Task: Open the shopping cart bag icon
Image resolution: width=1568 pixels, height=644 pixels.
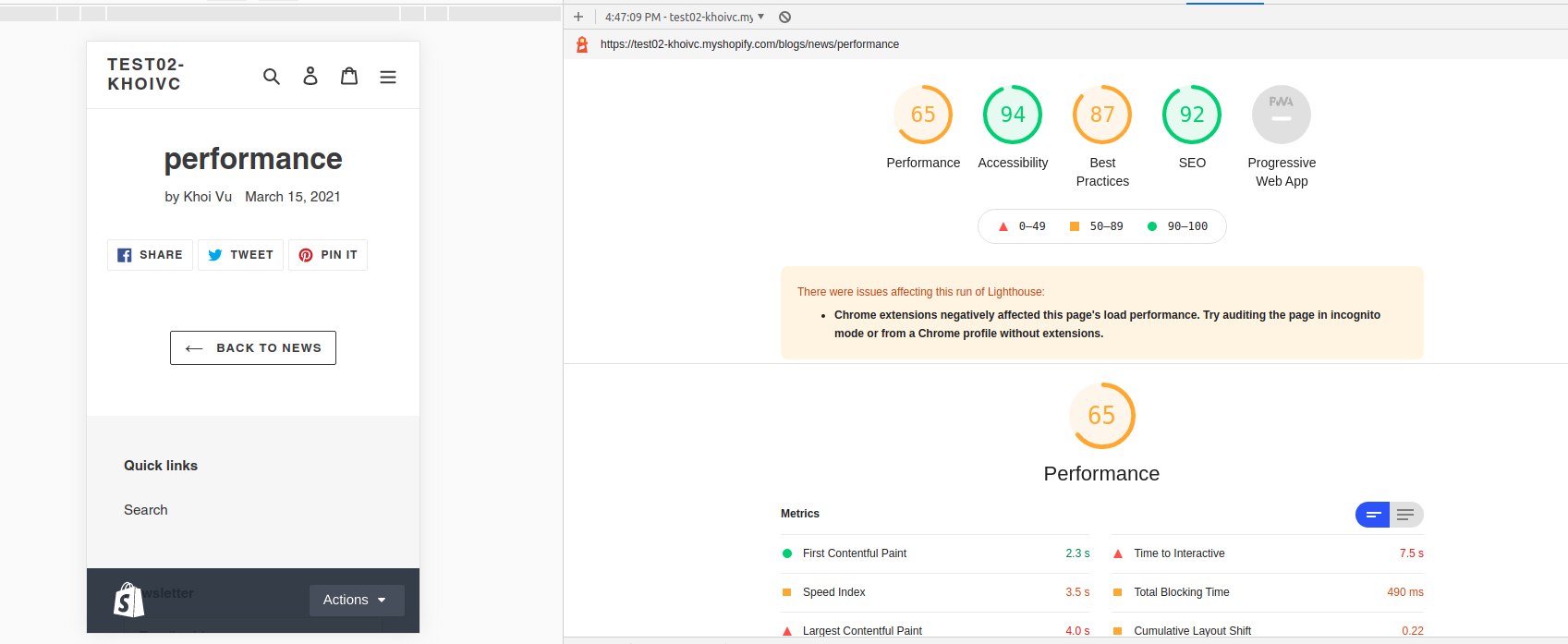Action: [349, 77]
